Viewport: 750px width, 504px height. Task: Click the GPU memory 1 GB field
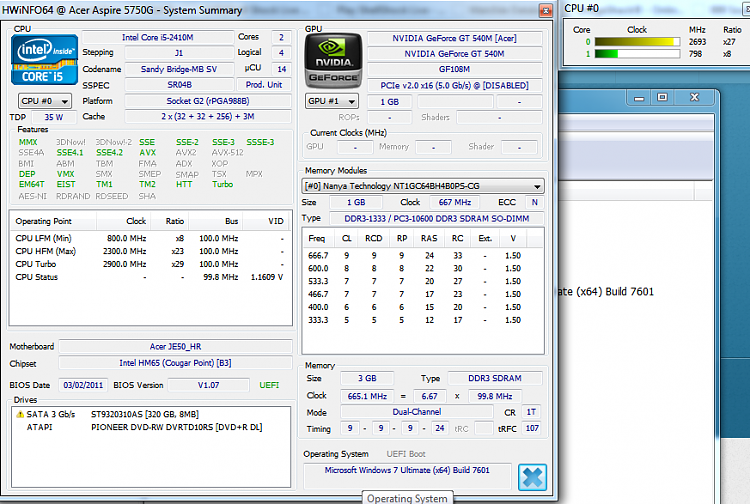click(389, 101)
